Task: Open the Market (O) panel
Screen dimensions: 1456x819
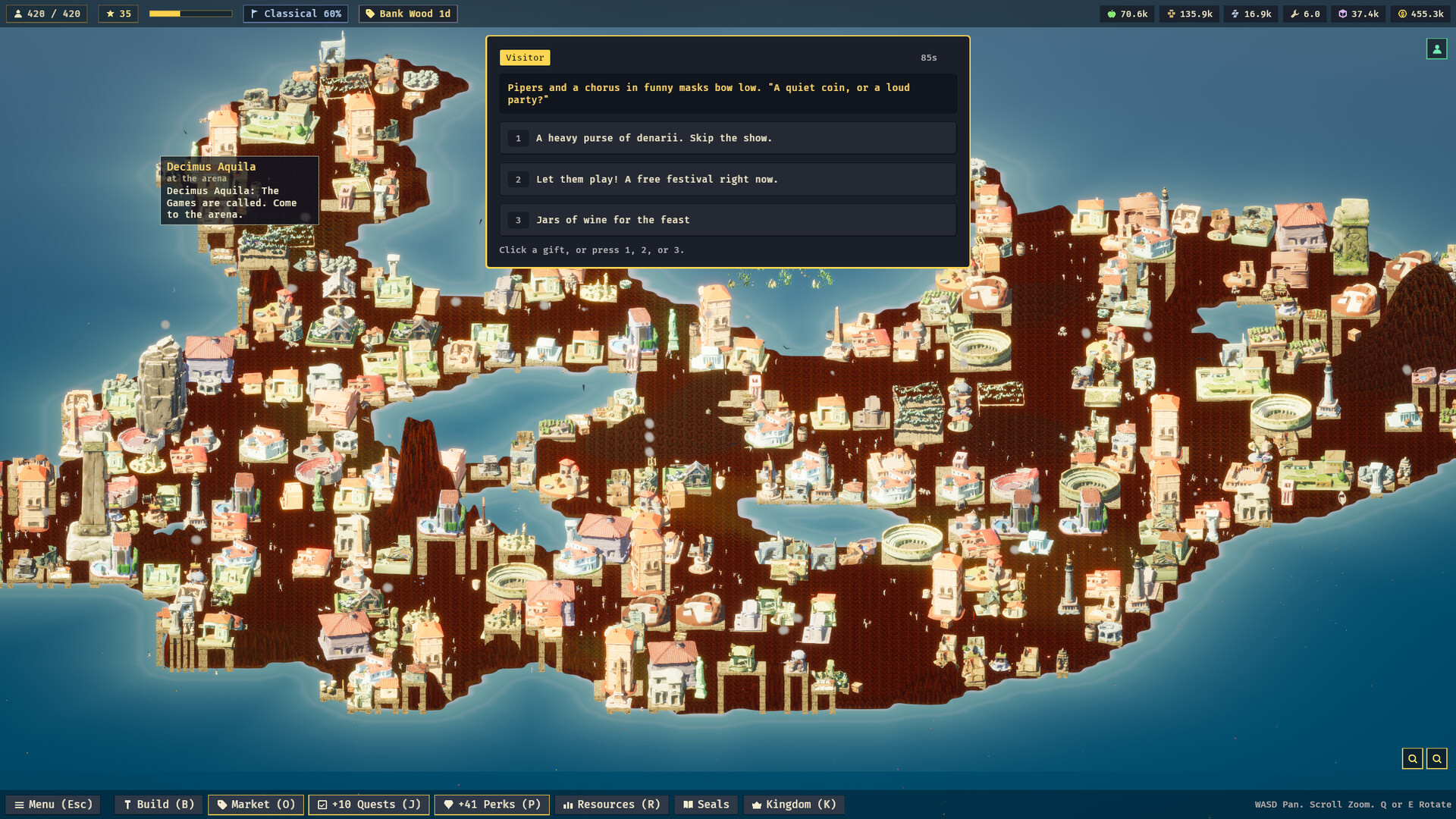Action: 256,805
